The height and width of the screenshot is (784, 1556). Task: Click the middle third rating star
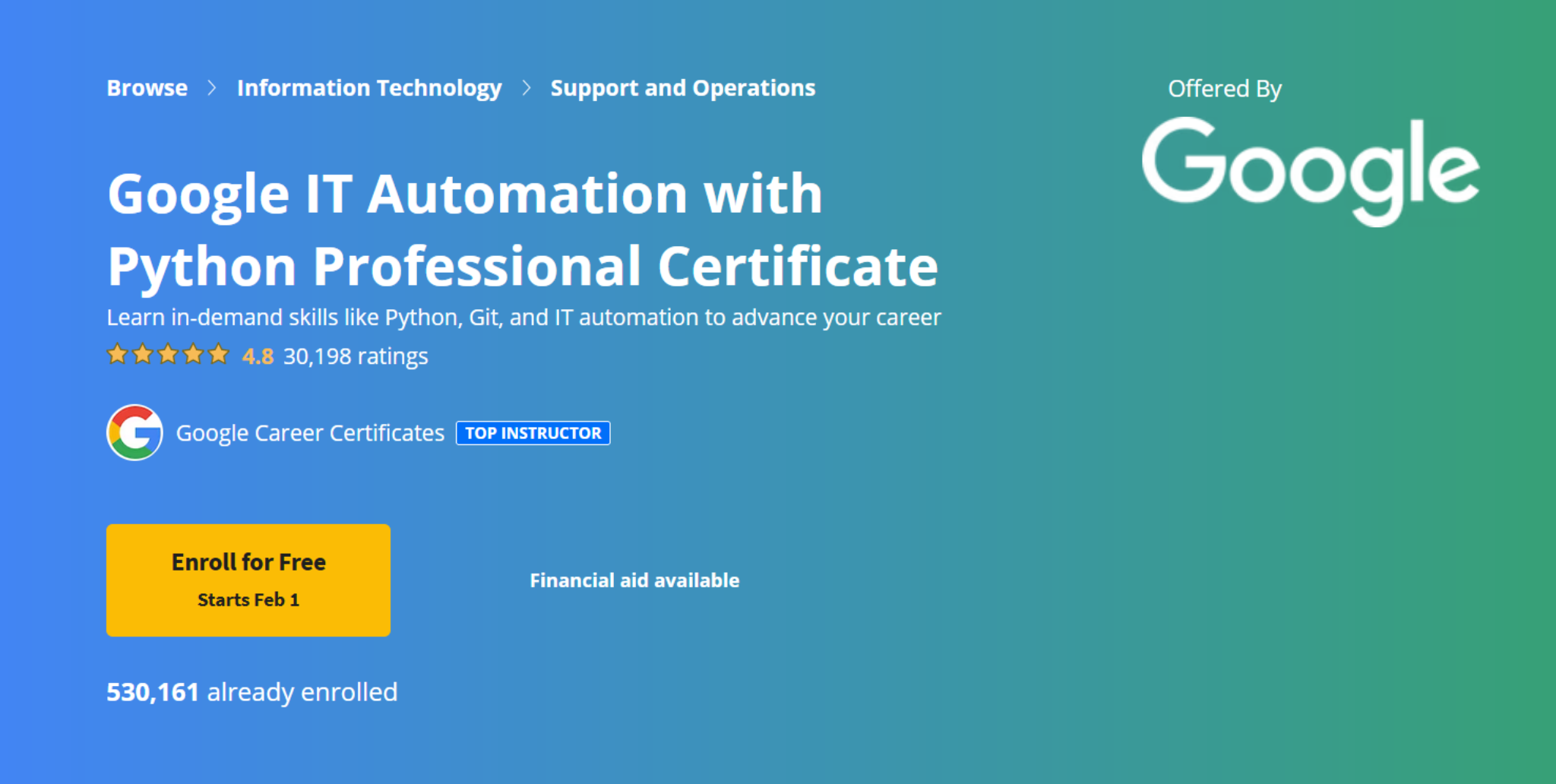coord(168,355)
